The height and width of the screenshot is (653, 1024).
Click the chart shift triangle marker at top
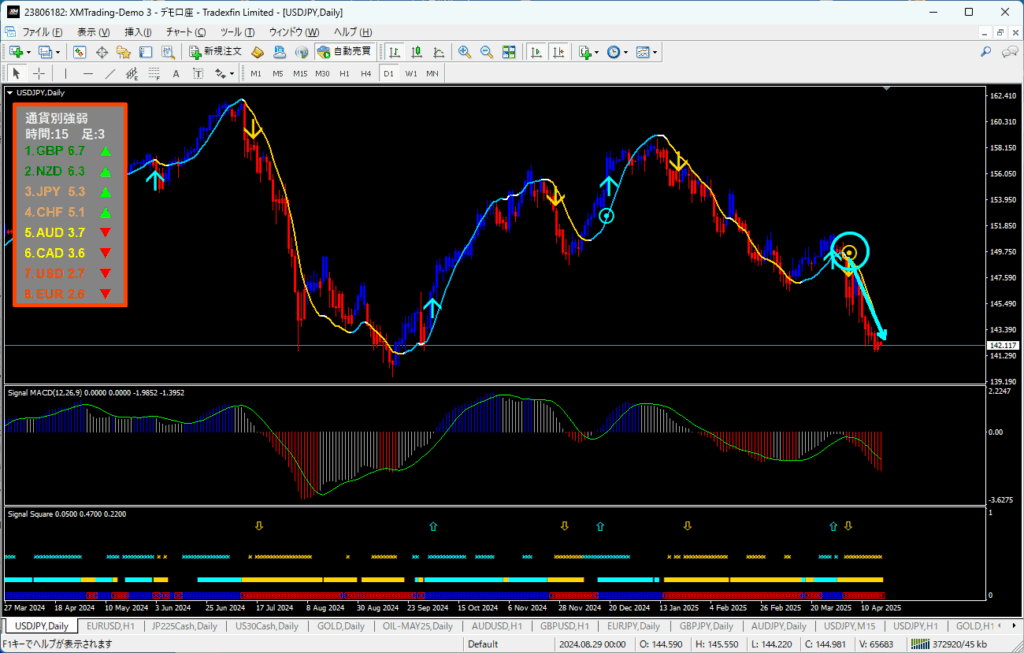tap(886, 88)
